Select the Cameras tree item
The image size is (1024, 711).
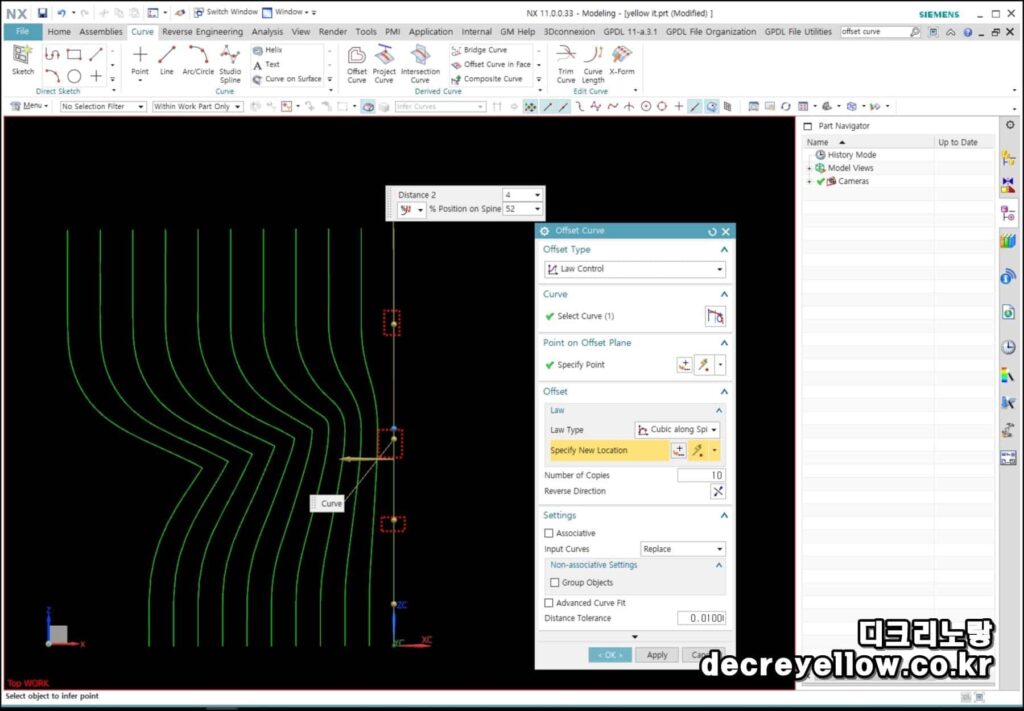[x=847, y=182]
